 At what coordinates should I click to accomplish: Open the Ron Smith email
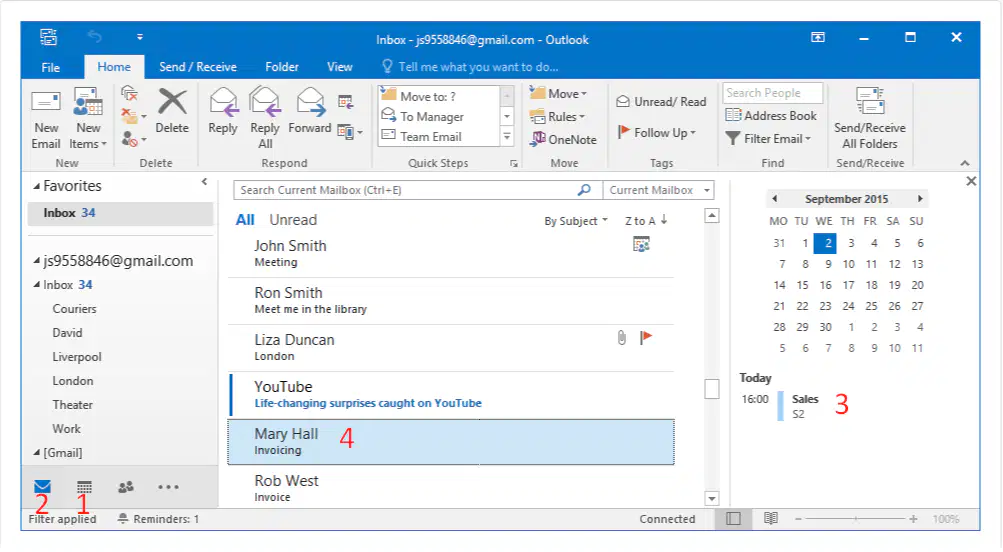(451, 301)
